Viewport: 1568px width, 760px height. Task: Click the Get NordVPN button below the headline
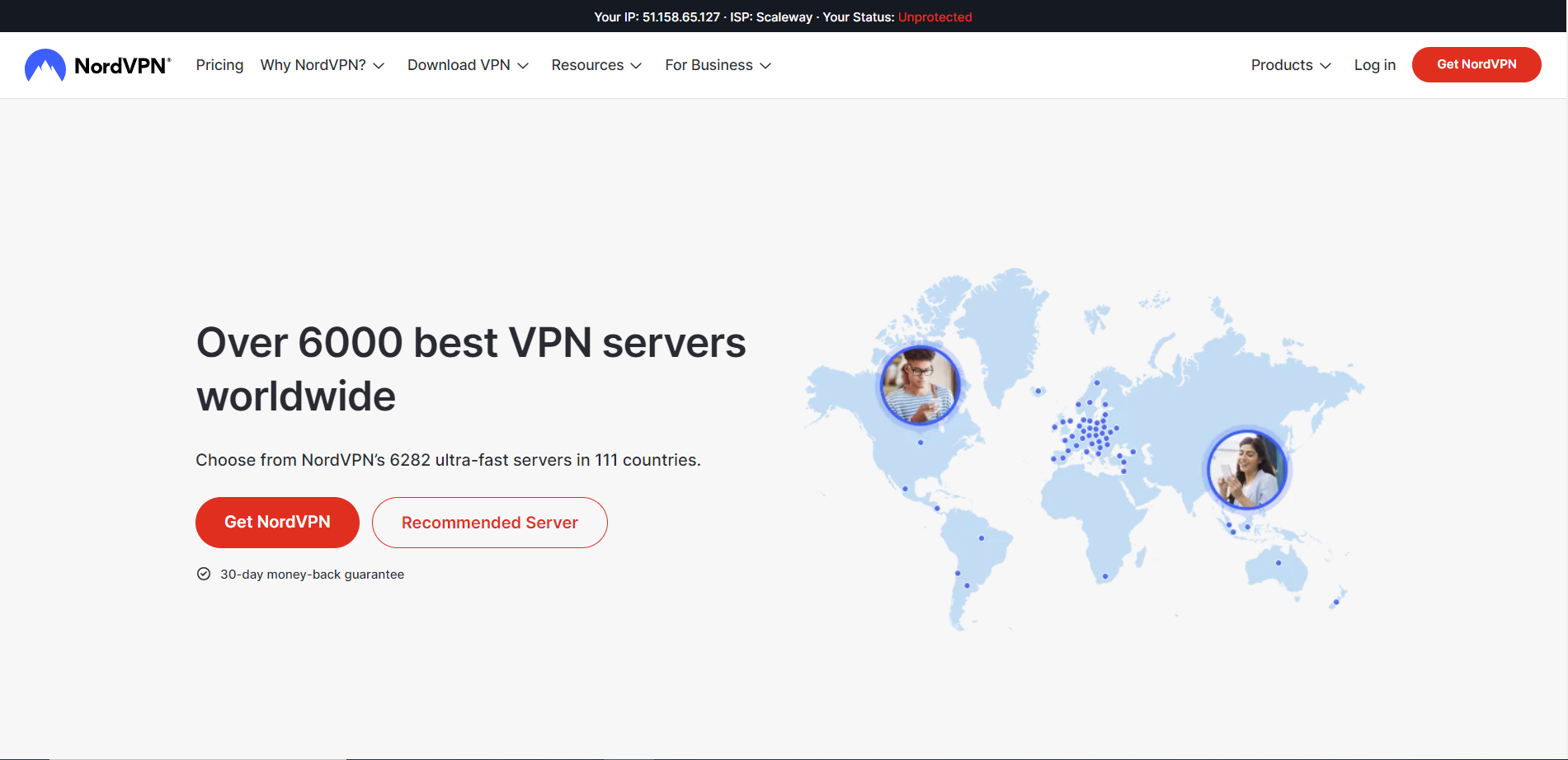pos(277,522)
